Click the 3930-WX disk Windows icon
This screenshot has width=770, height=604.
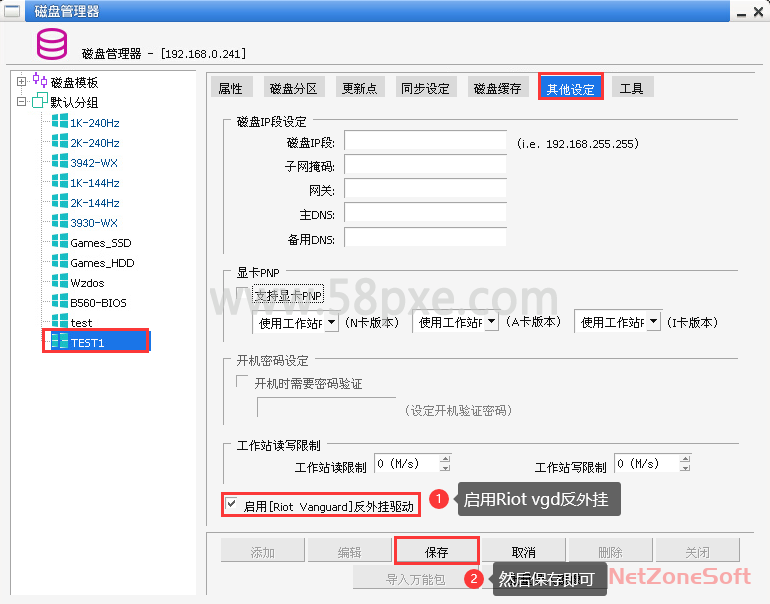60,222
